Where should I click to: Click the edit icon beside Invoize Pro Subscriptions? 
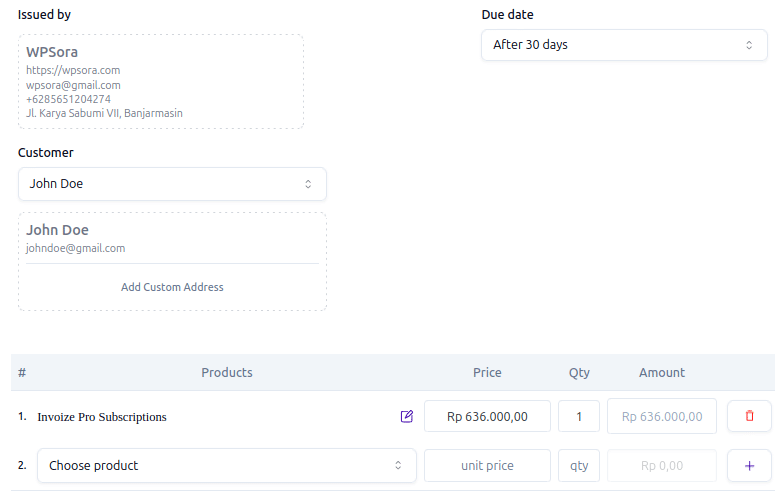tap(406, 416)
